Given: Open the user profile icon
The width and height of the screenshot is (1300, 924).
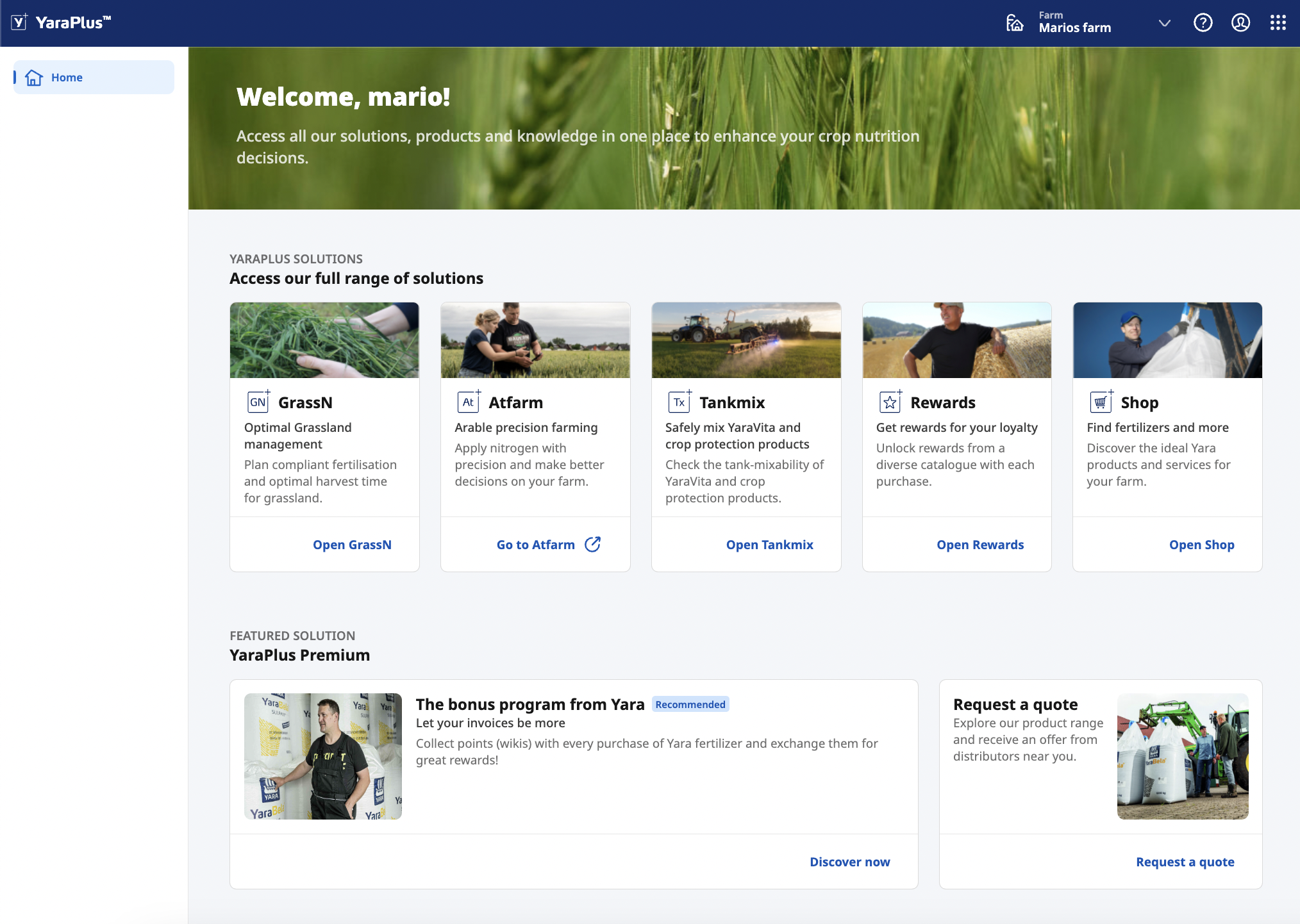Looking at the screenshot, I should [x=1241, y=23].
